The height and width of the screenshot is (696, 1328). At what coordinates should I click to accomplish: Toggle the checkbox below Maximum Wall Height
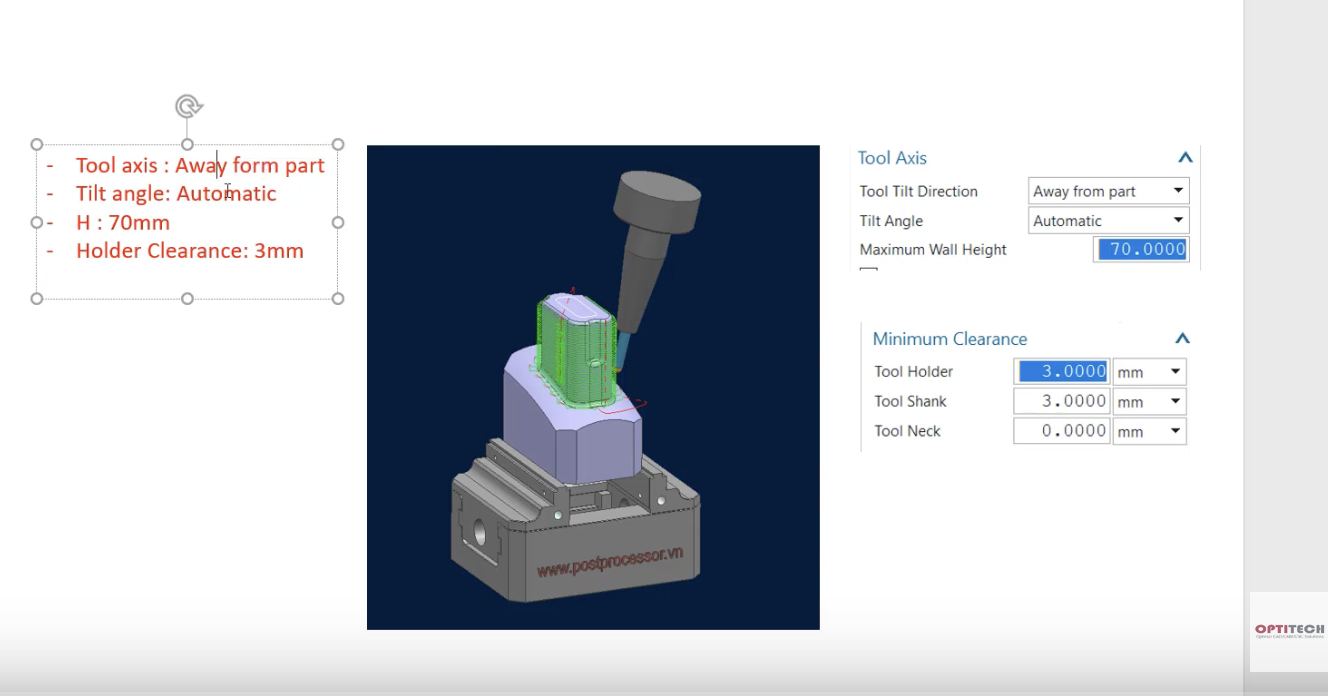click(868, 270)
